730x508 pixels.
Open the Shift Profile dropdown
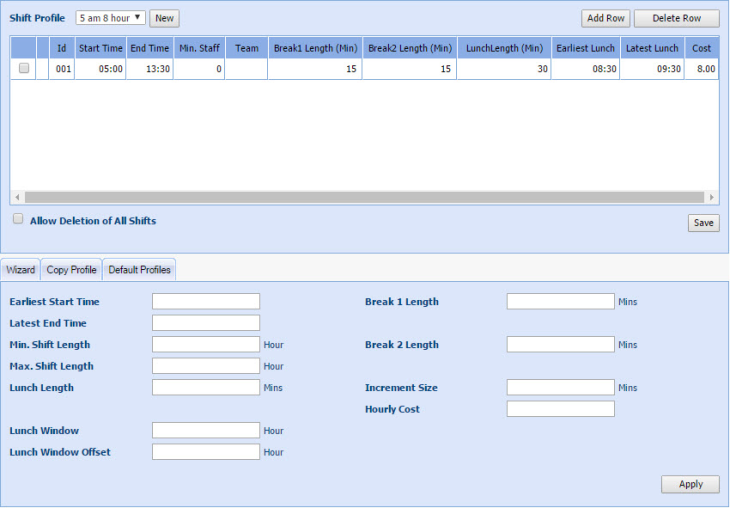[110, 18]
